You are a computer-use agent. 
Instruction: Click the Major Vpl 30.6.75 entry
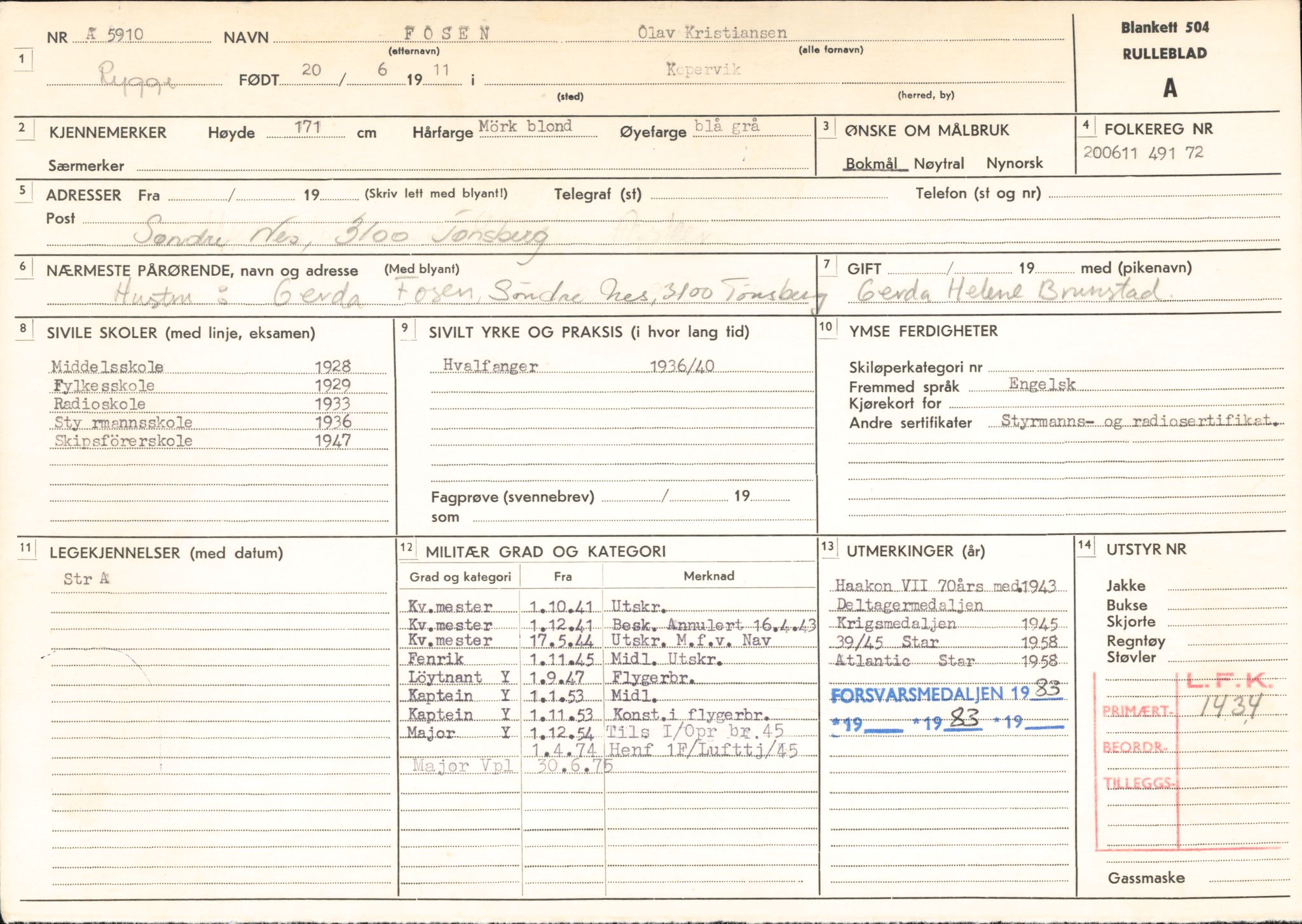coord(512,765)
